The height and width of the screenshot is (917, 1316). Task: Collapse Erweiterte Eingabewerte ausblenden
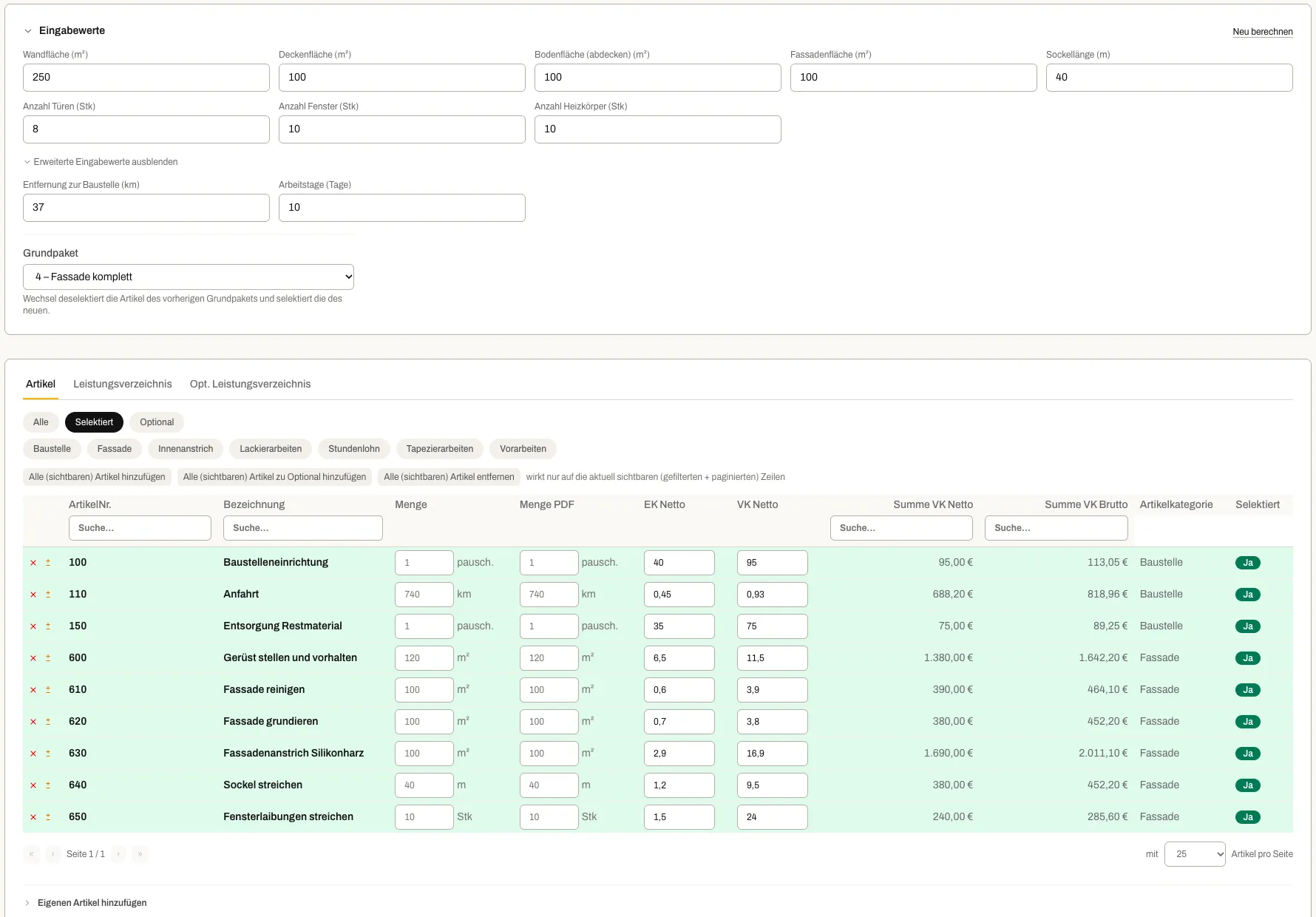(101, 162)
